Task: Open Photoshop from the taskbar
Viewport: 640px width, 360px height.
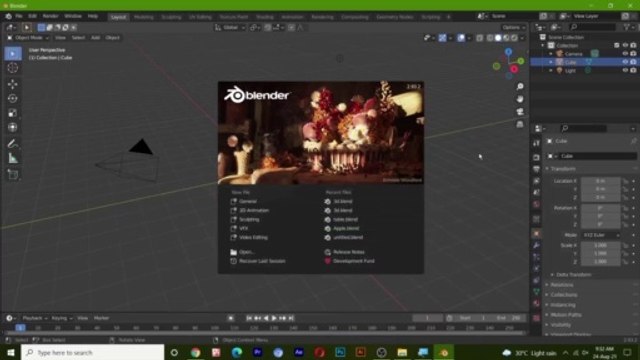Action: (x=340, y=352)
